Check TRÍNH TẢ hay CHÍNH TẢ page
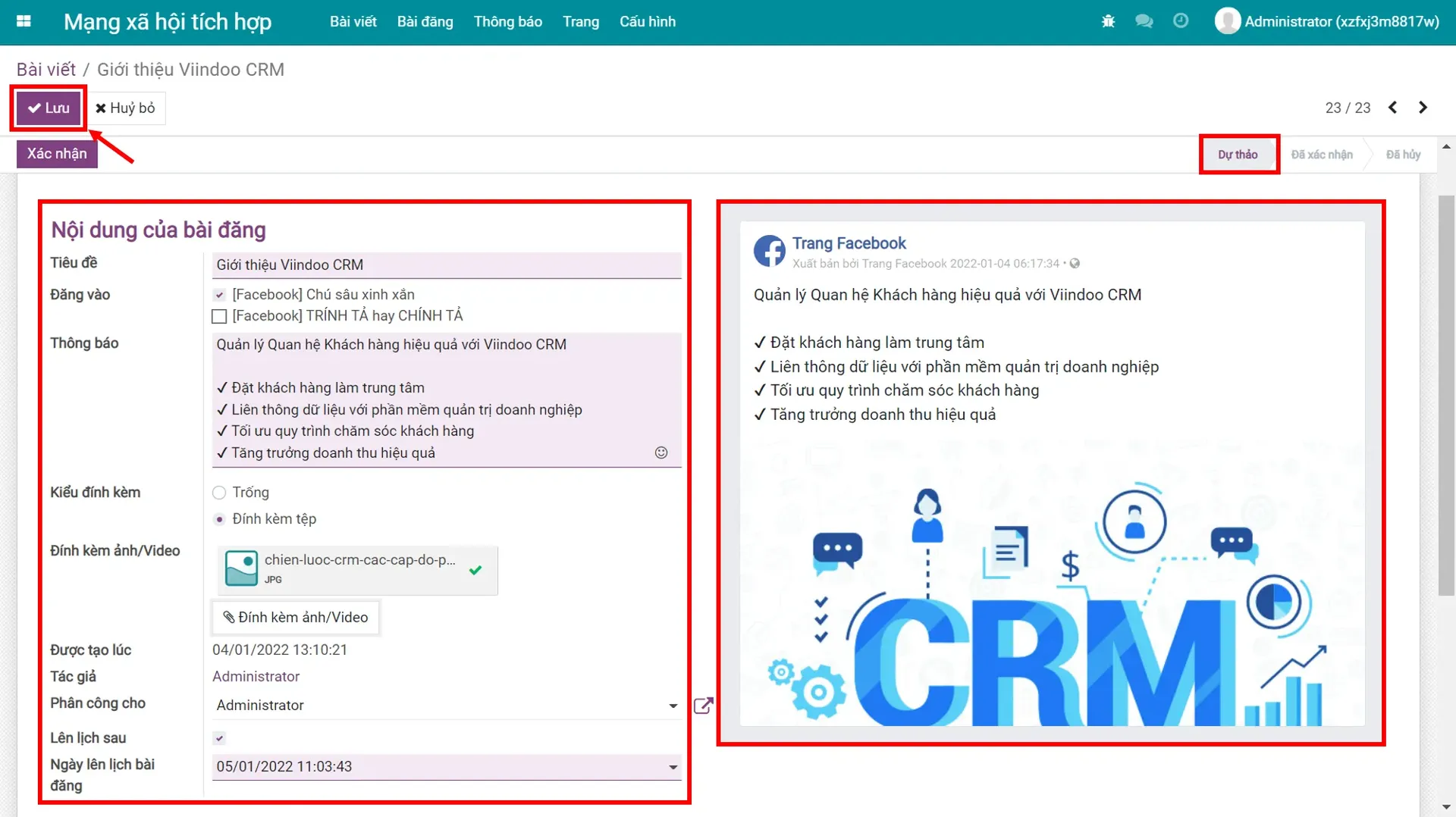 (x=219, y=316)
